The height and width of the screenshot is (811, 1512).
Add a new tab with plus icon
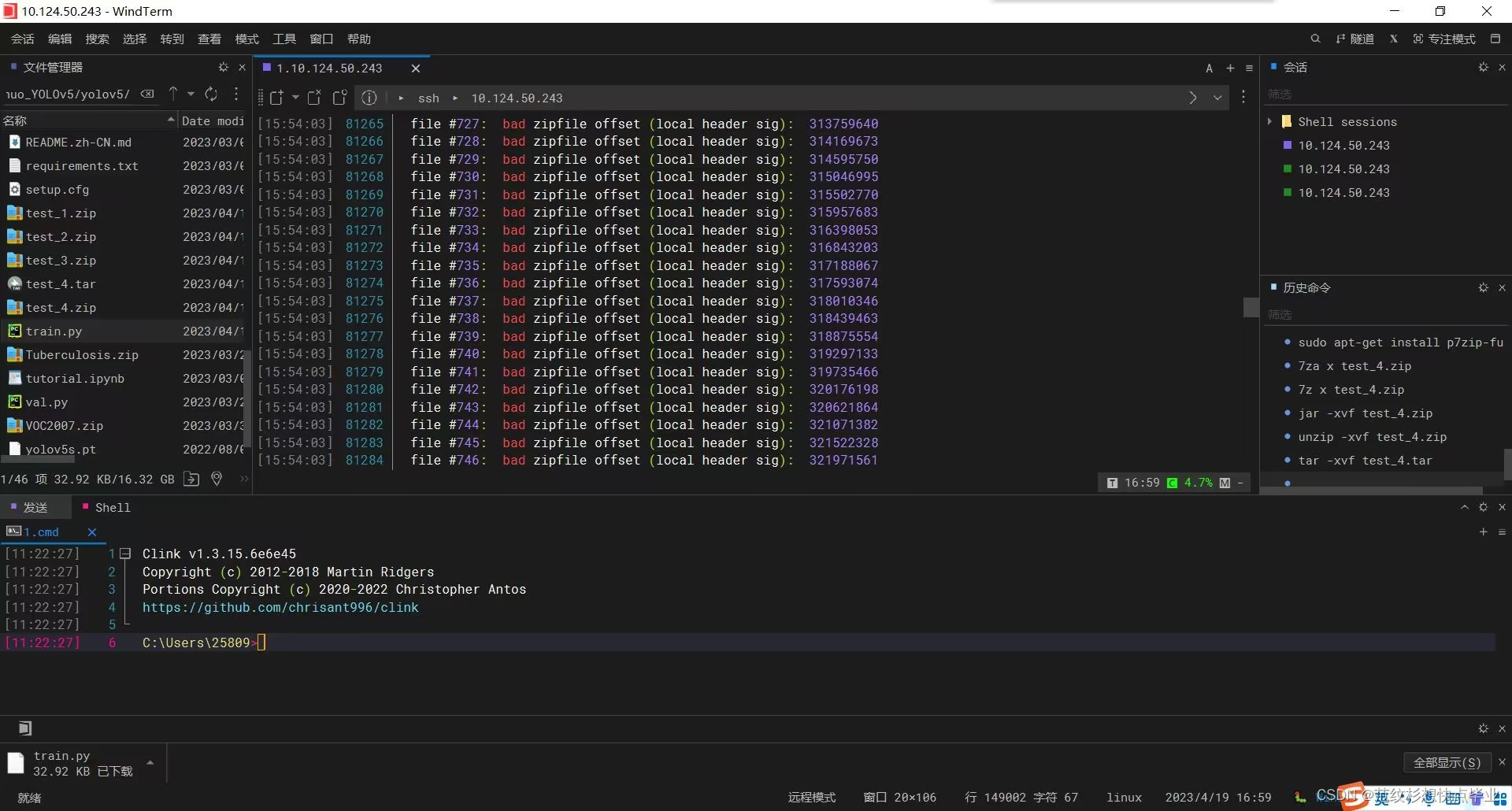(x=1230, y=69)
